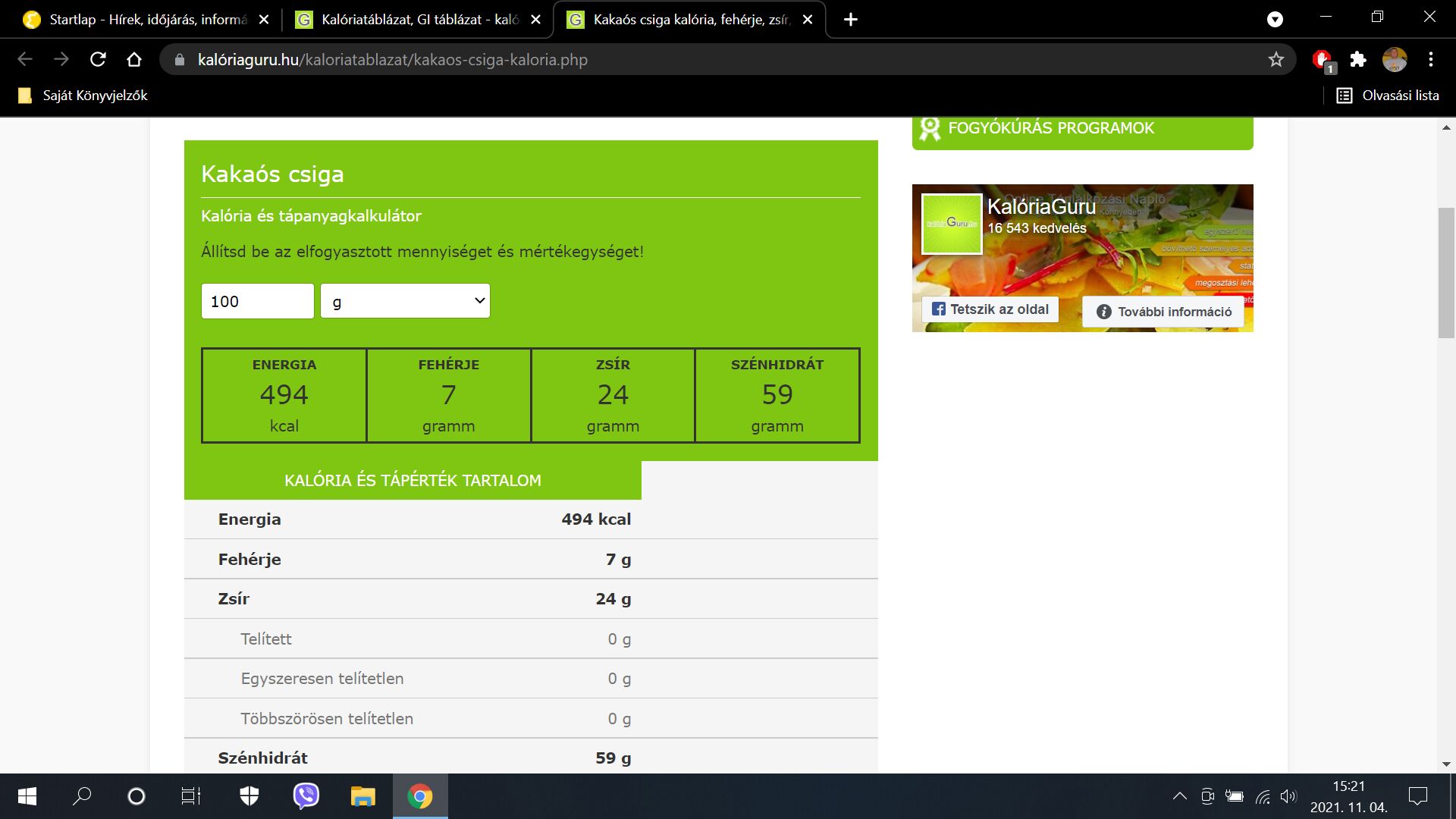Screen dimensions: 1456x819
Task: Open Windows Security shield icon
Action: (249, 796)
